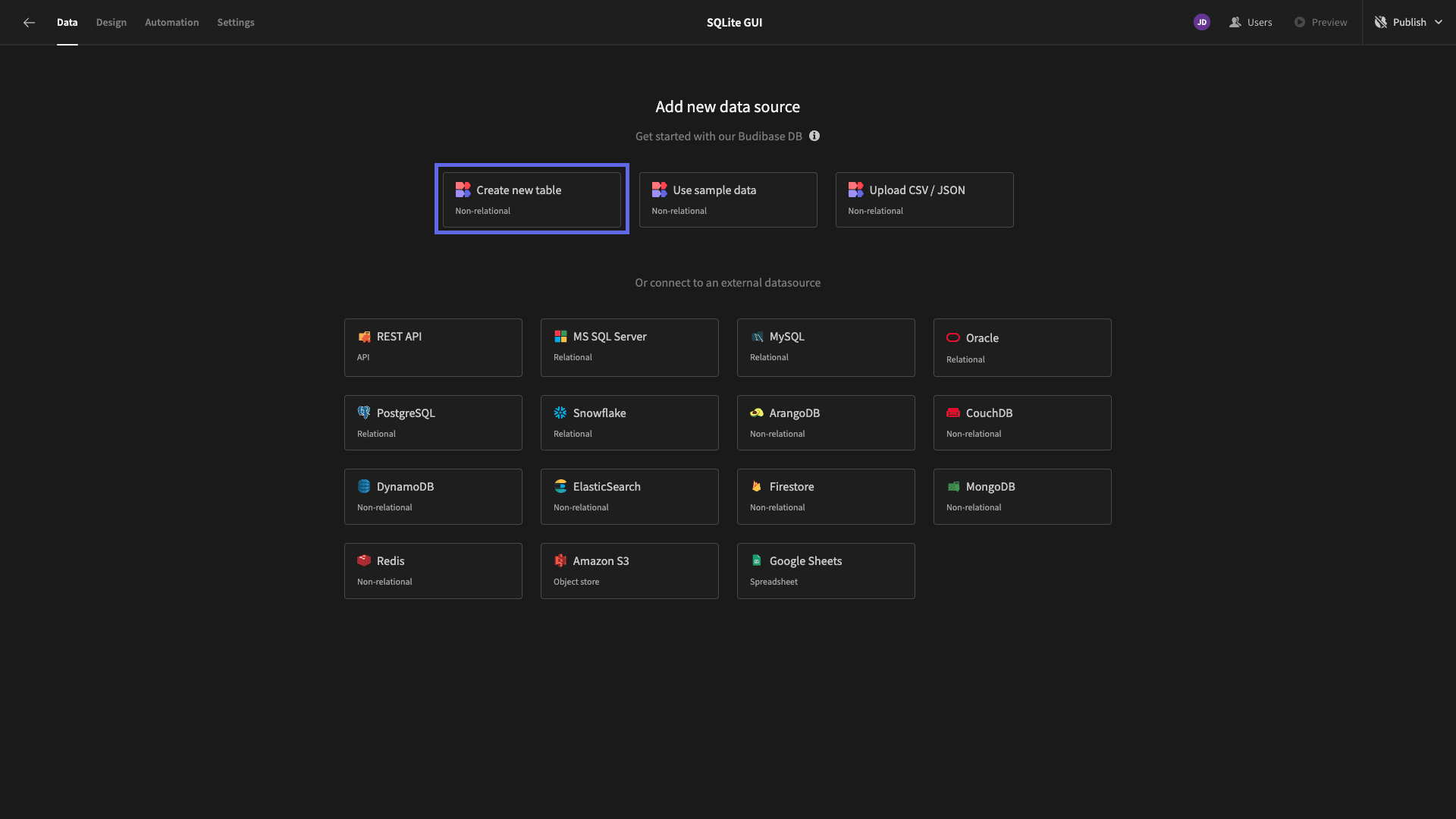The image size is (1456, 819).
Task: Open the Automation tab
Action: (172, 22)
